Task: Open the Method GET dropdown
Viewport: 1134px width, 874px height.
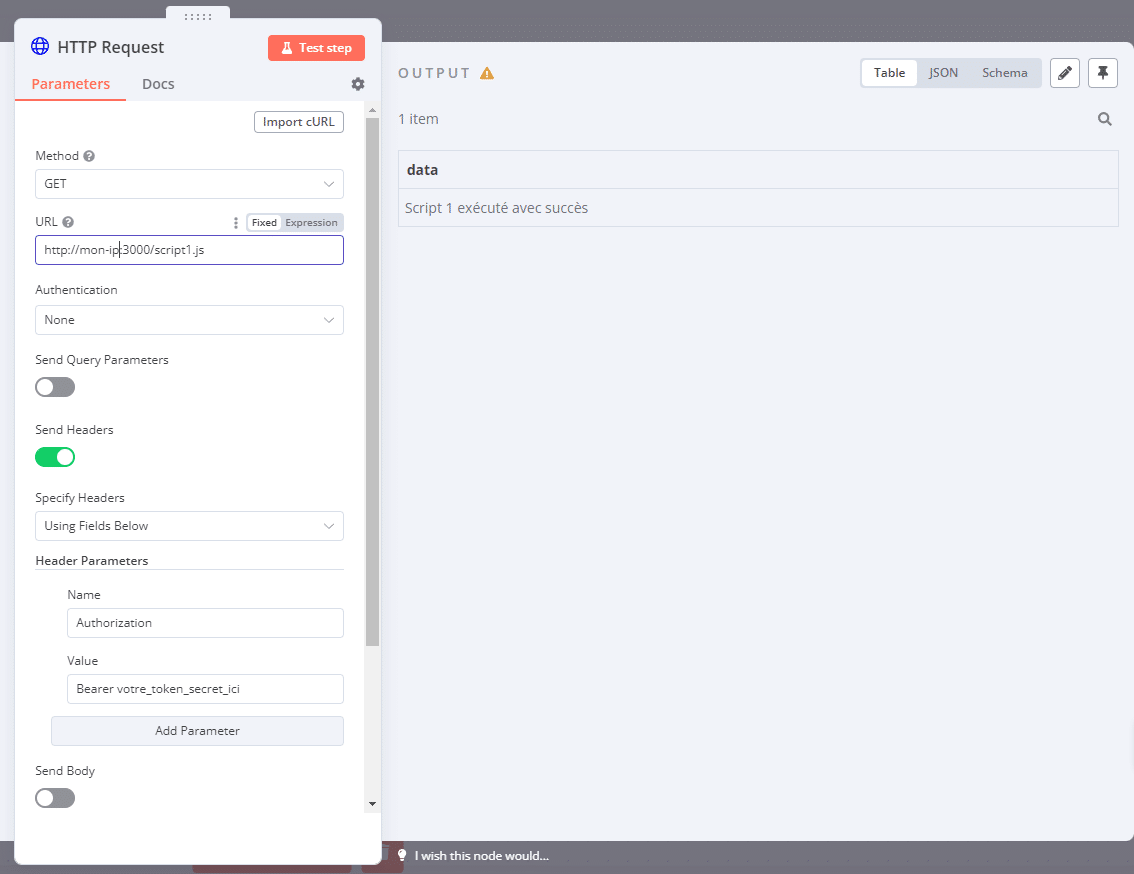Action: (x=189, y=184)
